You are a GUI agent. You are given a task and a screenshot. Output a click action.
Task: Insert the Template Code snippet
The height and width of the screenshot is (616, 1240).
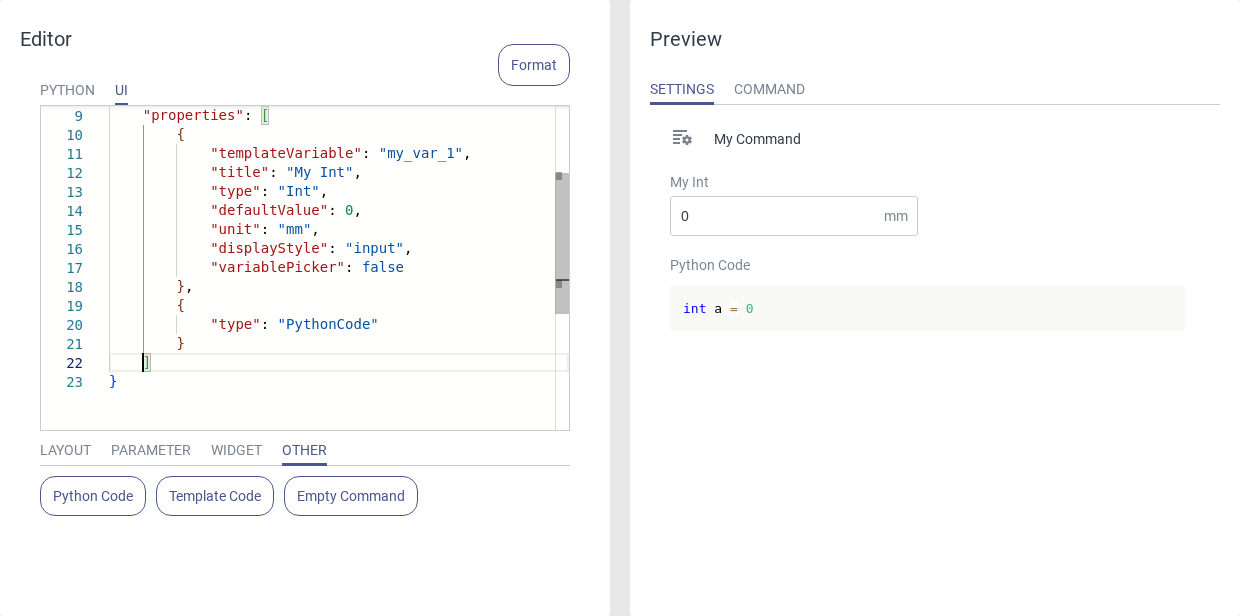[215, 496]
